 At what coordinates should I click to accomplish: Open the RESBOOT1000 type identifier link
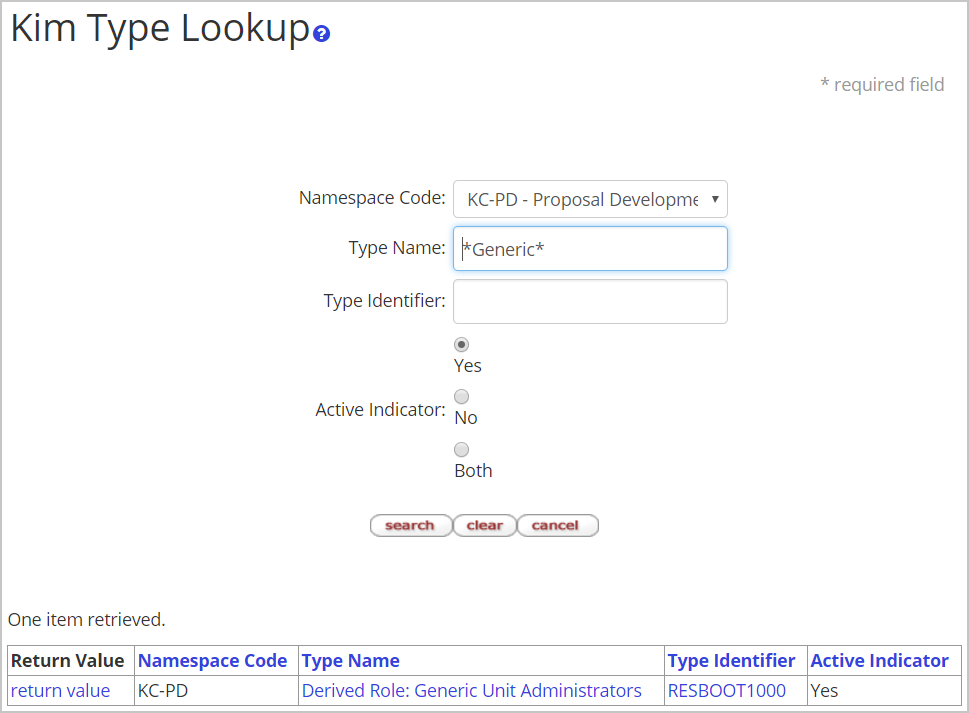[x=727, y=690]
